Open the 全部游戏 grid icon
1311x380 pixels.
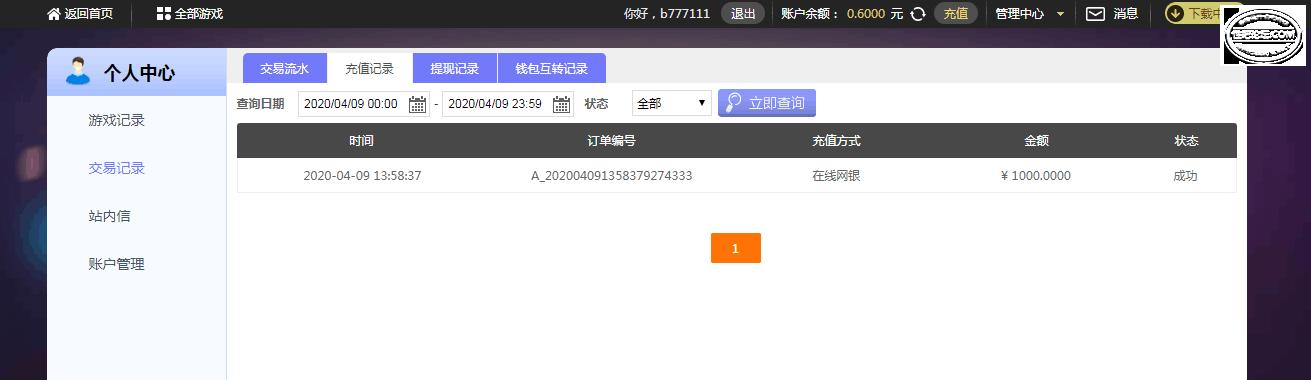[x=164, y=14]
